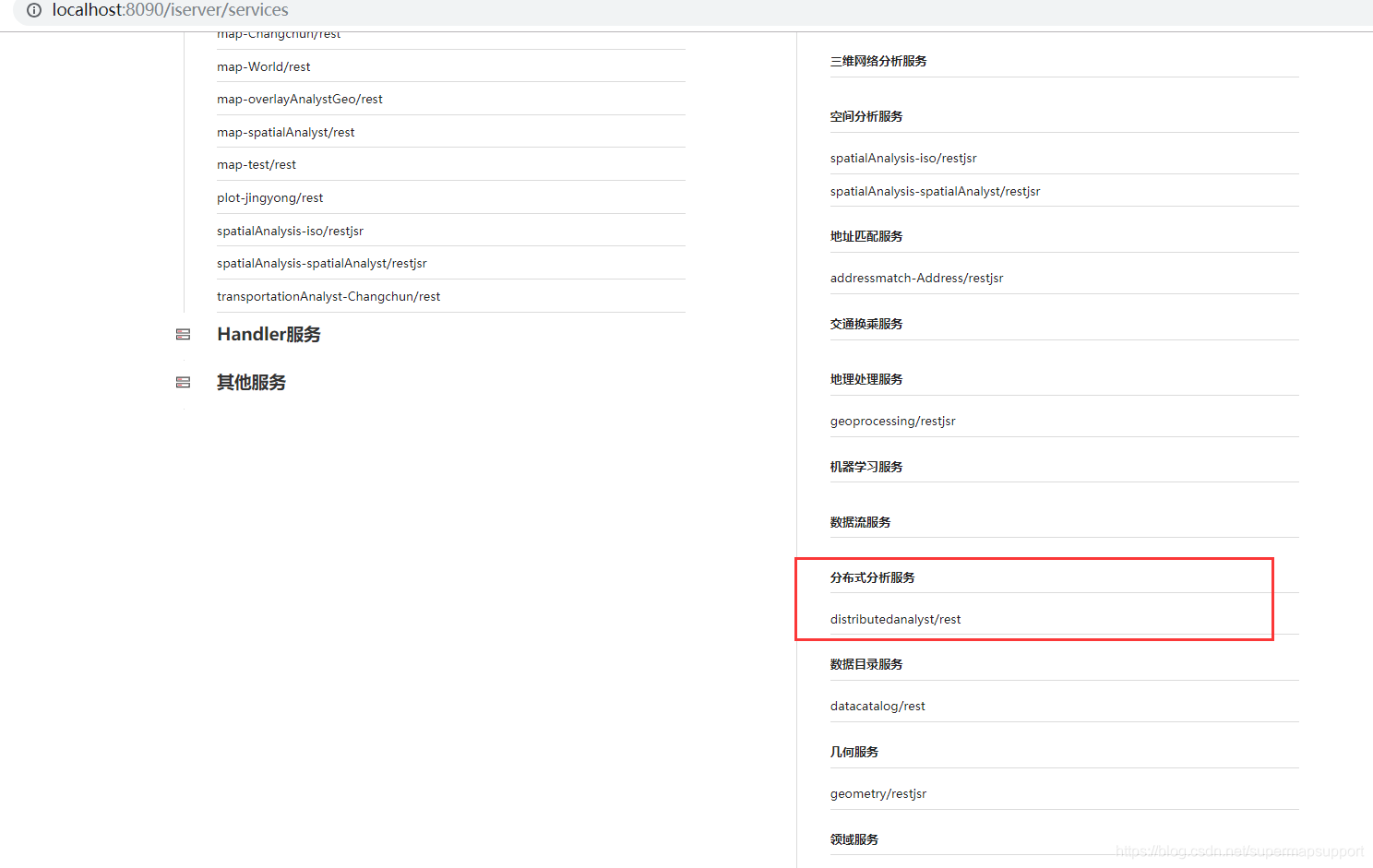
Task: Open the distributedanalyst/rest service link
Action: (895, 620)
